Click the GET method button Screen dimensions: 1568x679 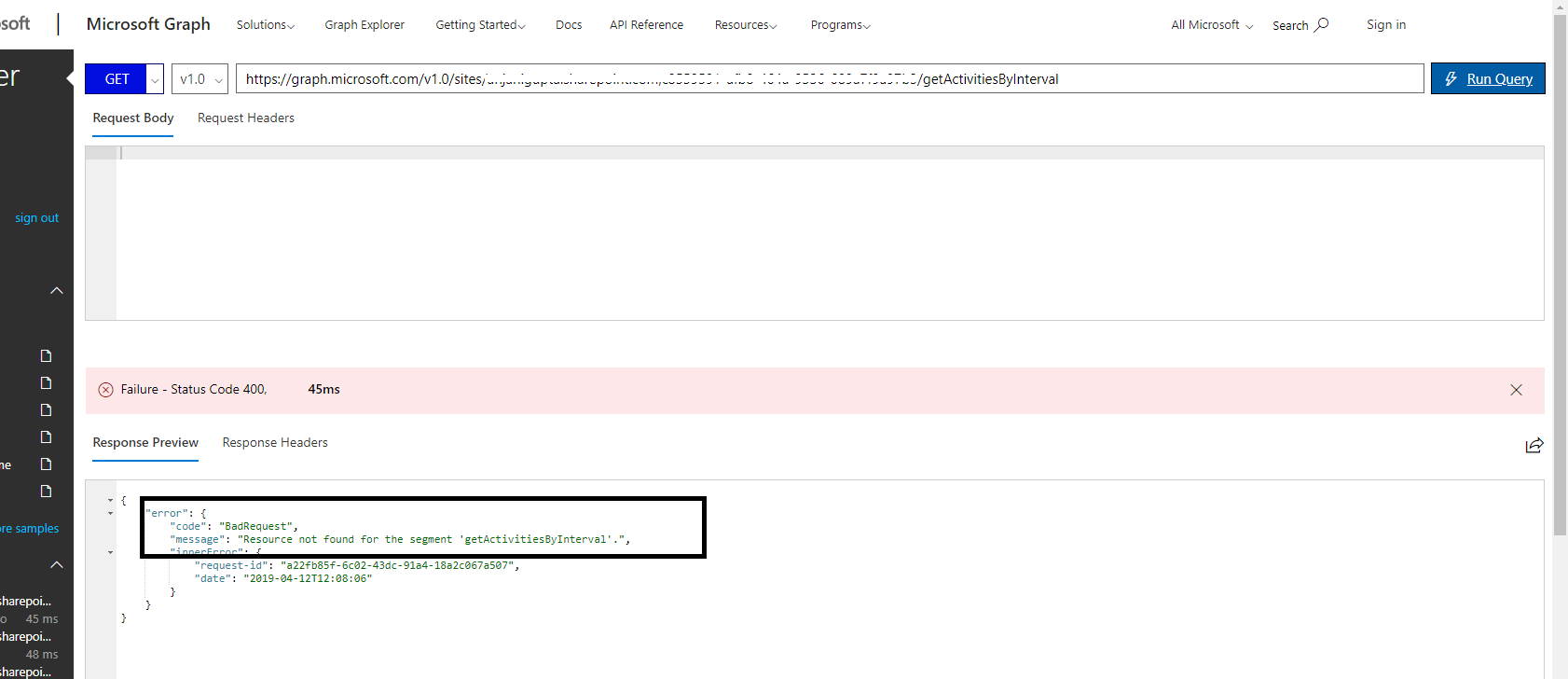[x=117, y=79]
